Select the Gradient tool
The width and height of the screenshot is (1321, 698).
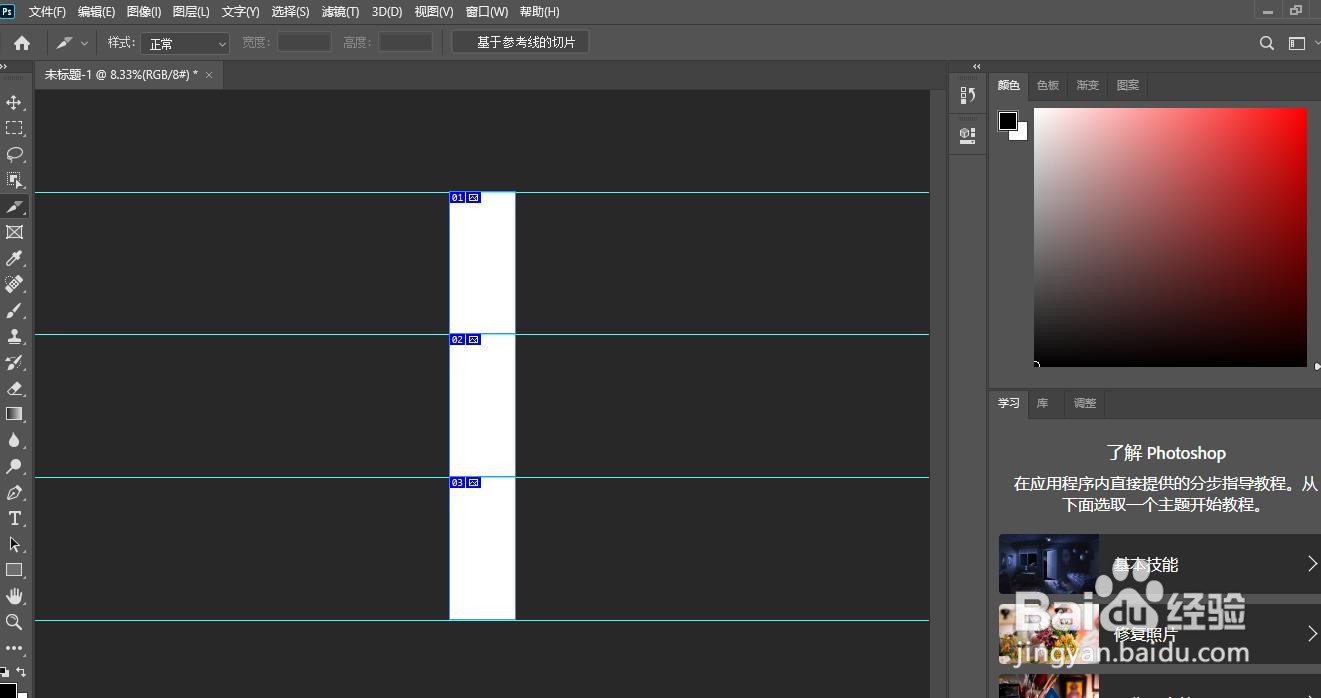click(x=14, y=414)
